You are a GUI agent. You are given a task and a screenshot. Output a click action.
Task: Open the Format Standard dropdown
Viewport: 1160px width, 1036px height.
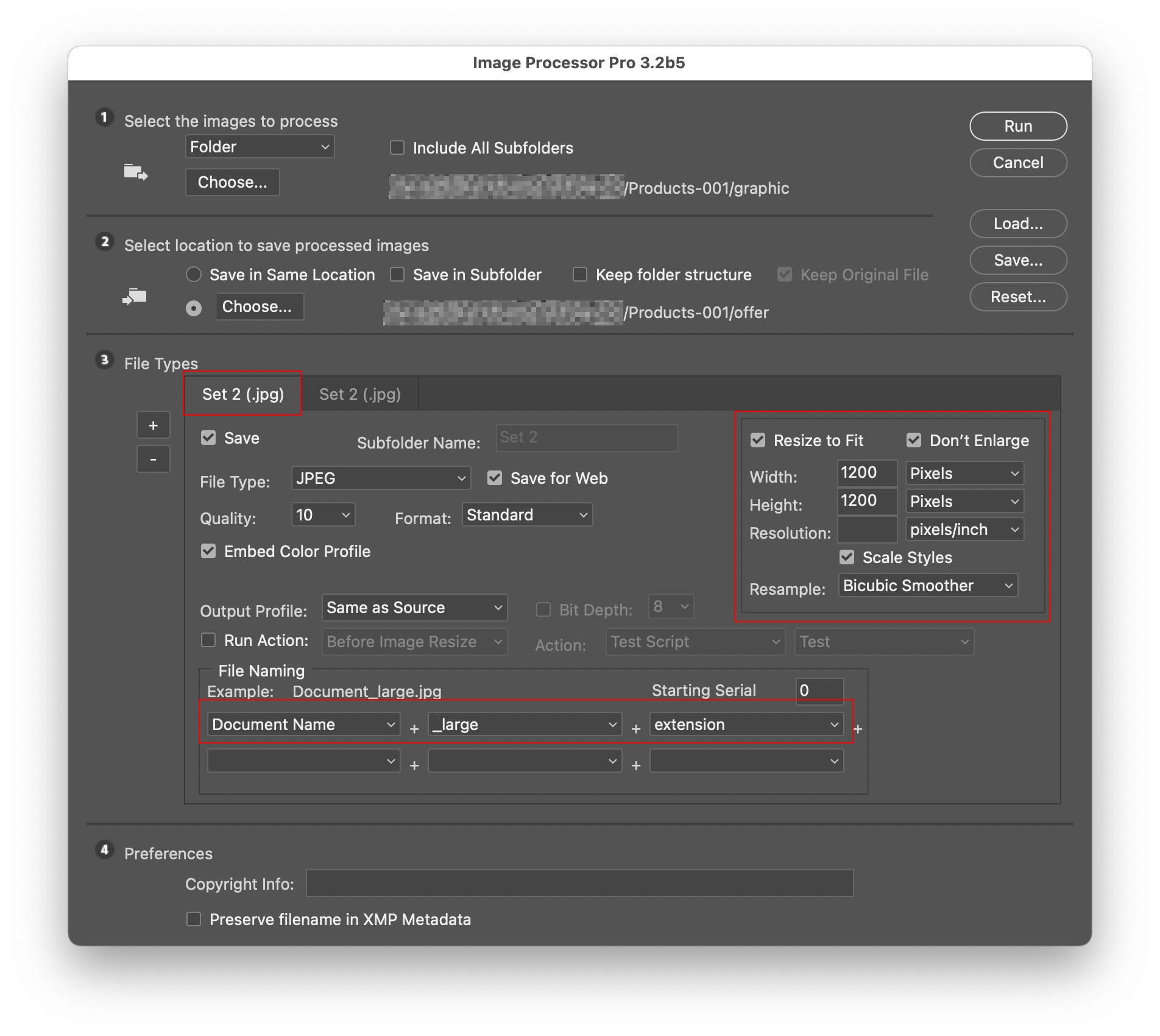[528, 515]
